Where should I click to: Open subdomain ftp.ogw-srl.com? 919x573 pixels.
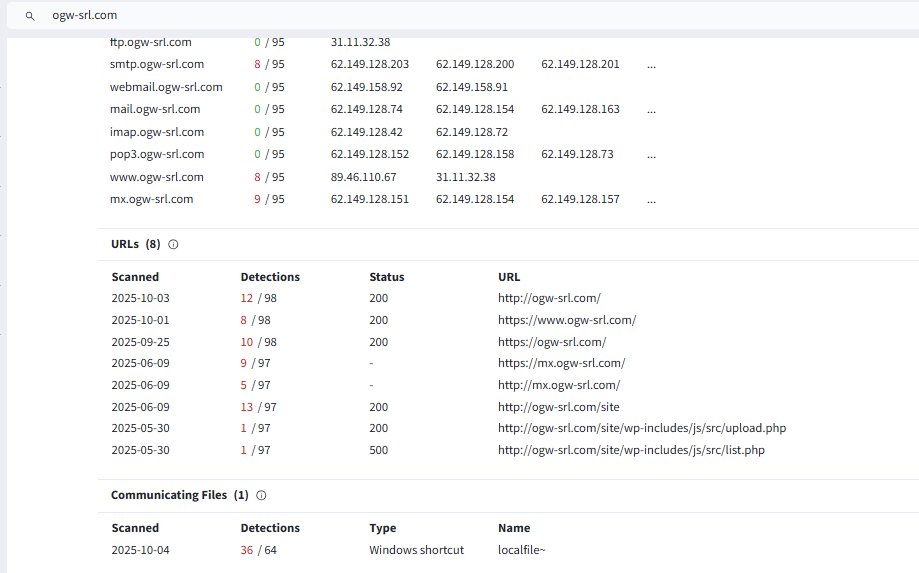click(151, 42)
